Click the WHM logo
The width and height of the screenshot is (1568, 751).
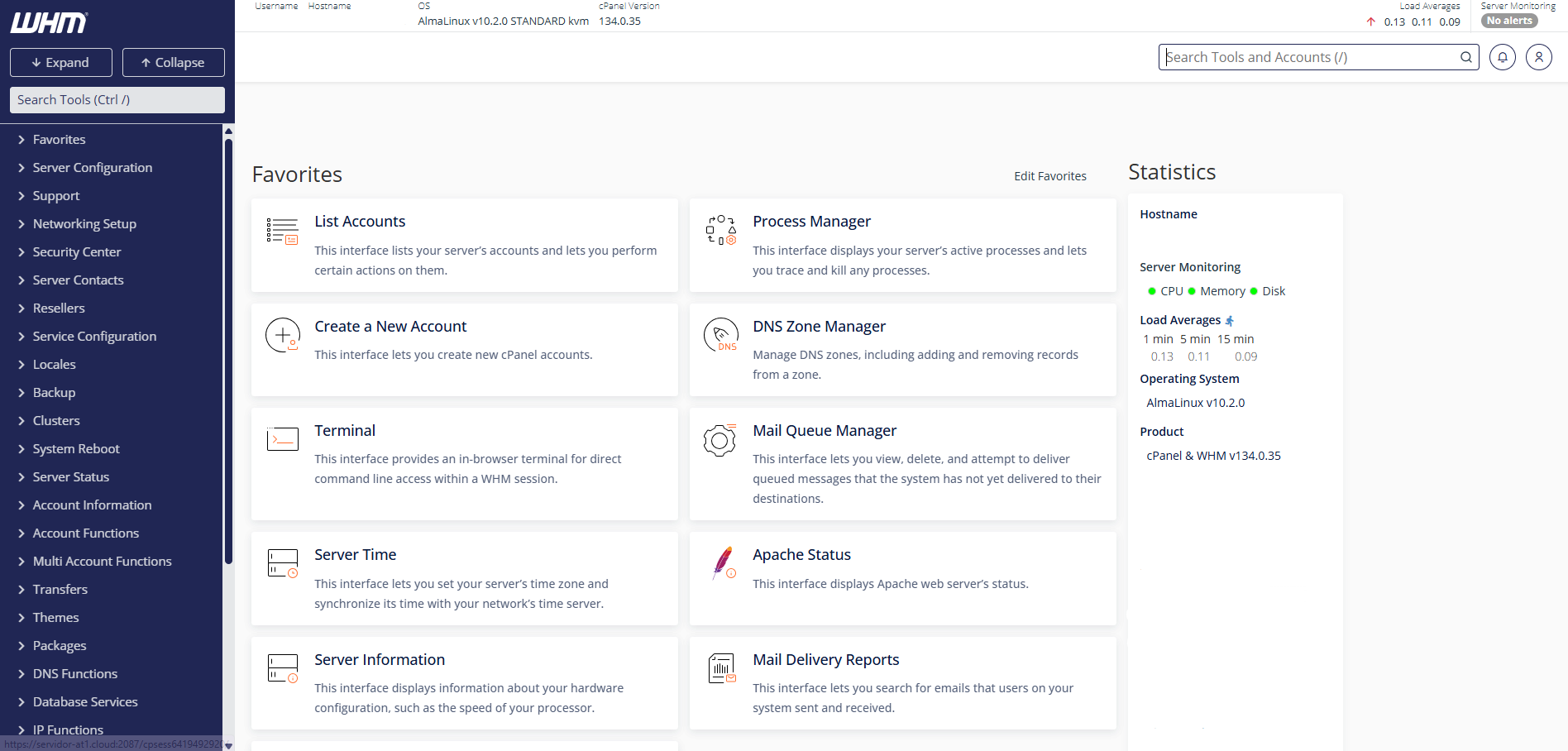[49, 22]
